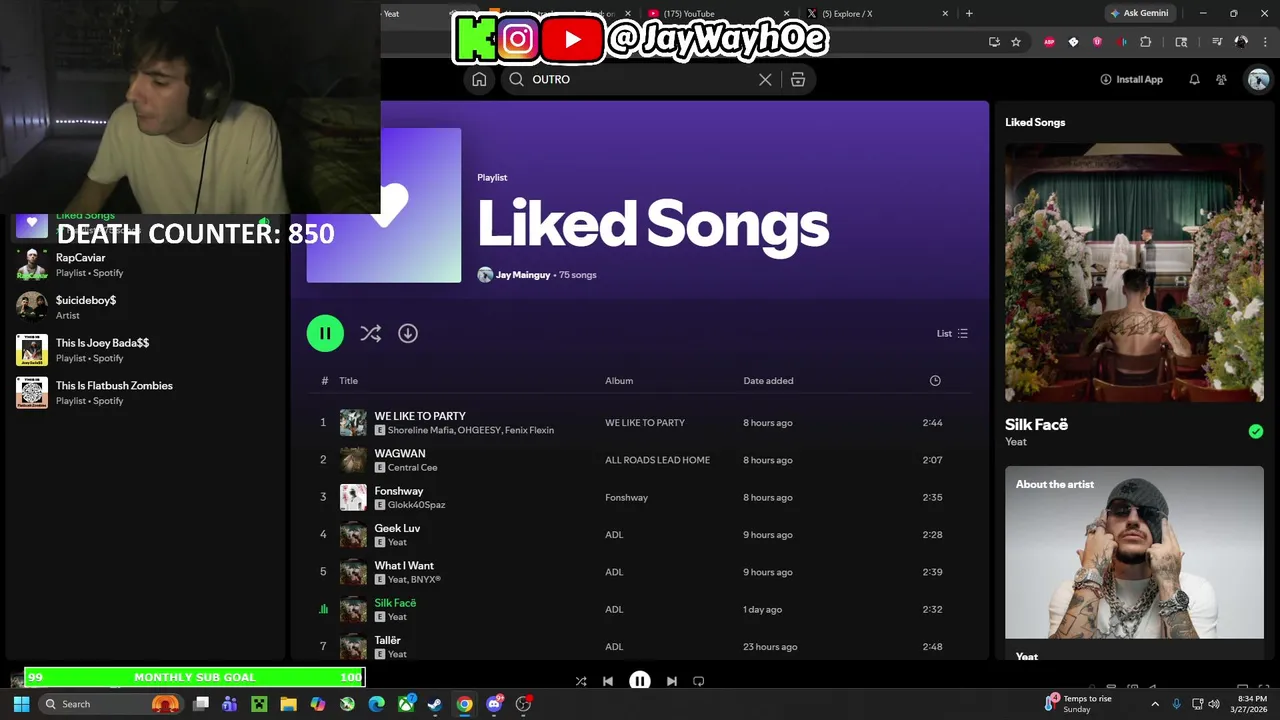
Task: Open RapCaviar playlist in sidebar
Action: pos(146,265)
